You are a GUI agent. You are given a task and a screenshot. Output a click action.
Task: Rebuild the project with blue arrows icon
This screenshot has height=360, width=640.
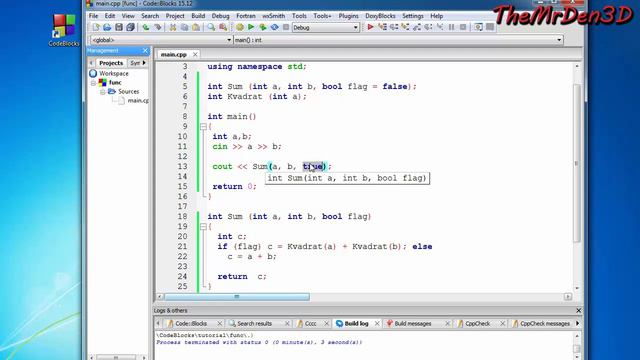(274, 27)
